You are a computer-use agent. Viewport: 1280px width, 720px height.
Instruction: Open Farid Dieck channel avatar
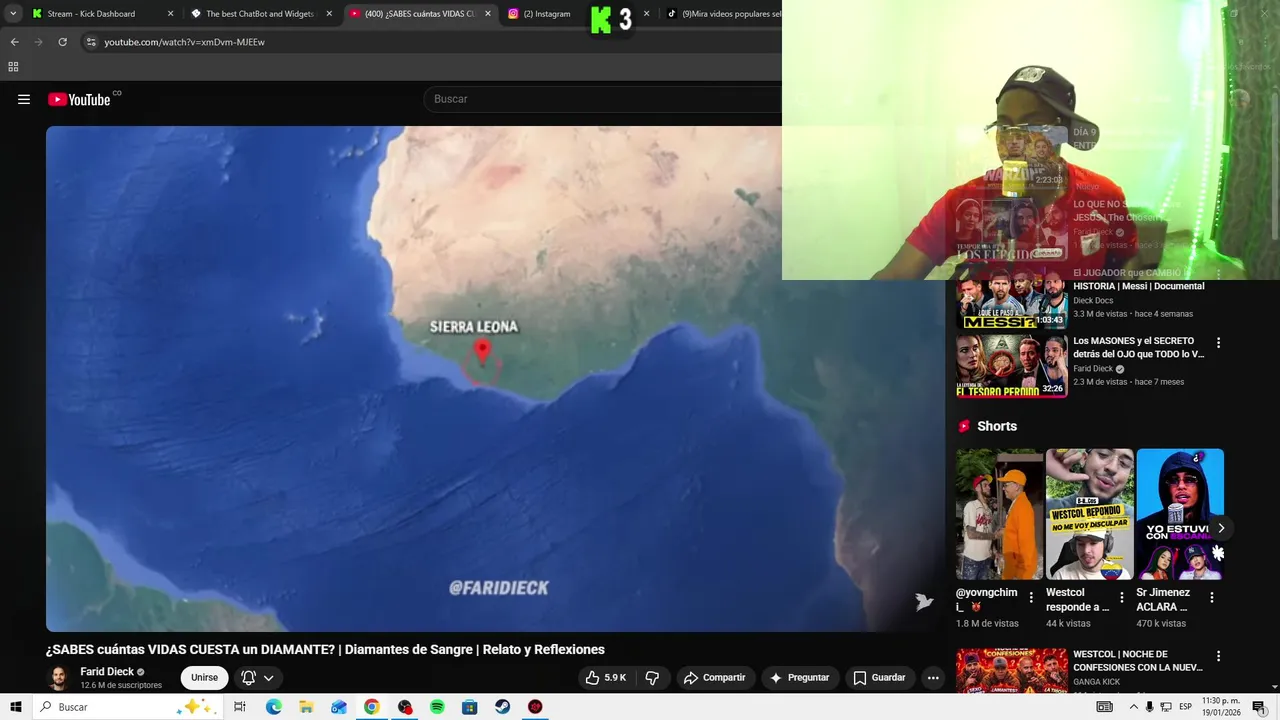pos(59,677)
